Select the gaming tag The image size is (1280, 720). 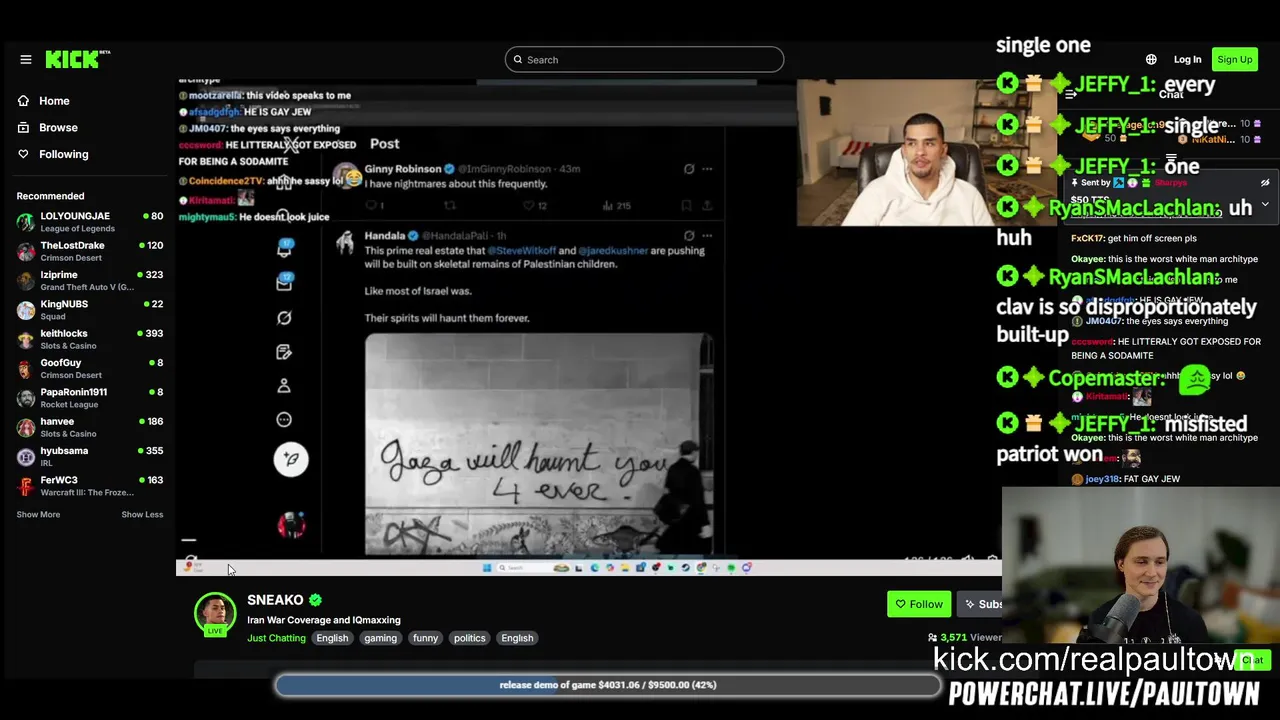click(380, 638)
